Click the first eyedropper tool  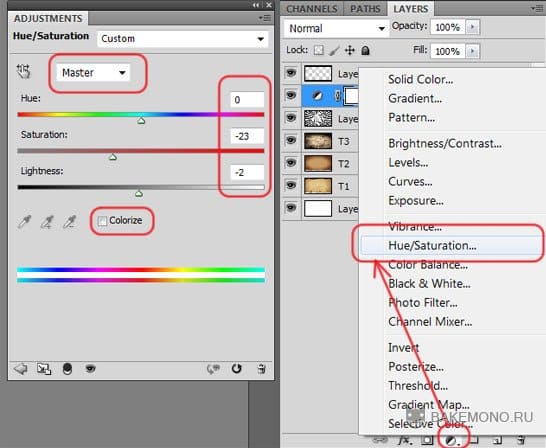24,222
